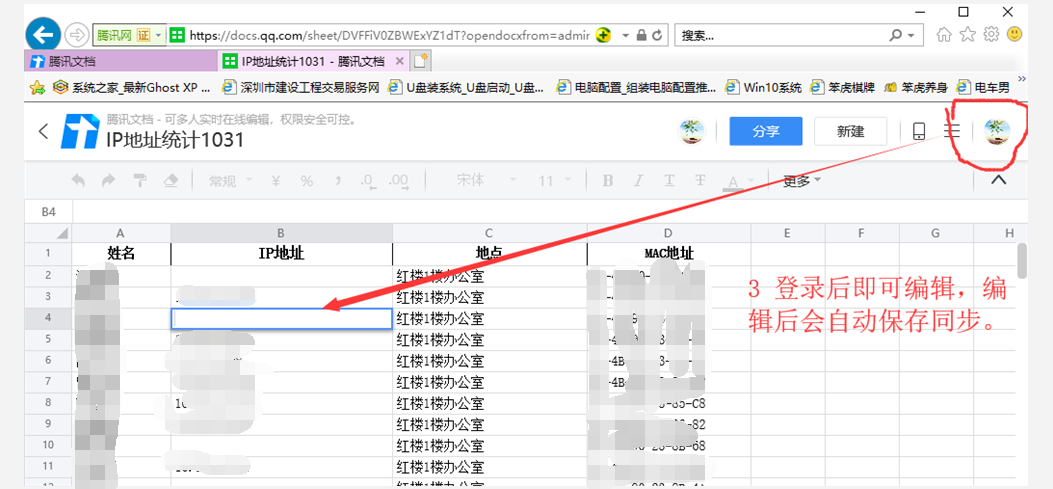Apply percent % number format

point(307,181)
